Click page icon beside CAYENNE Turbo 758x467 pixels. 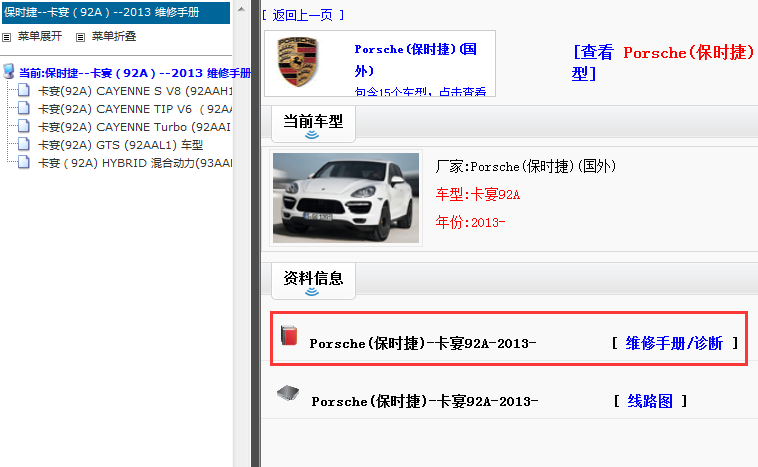[x=24, y=126]
